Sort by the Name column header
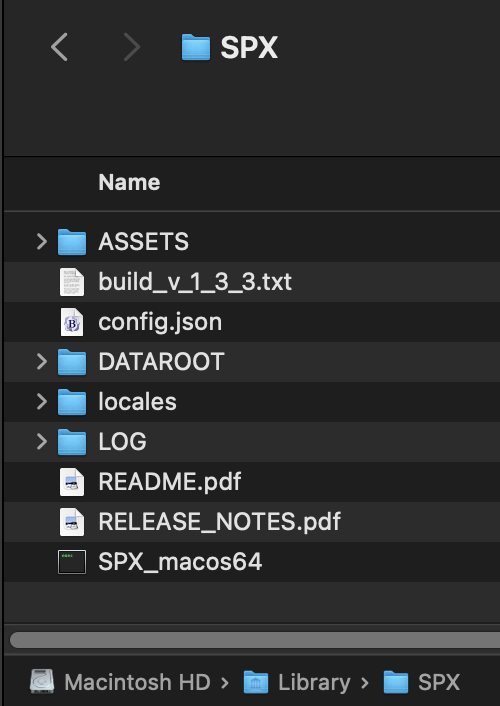The height and width of the screenshot is (706, 500). click(129, 182)
